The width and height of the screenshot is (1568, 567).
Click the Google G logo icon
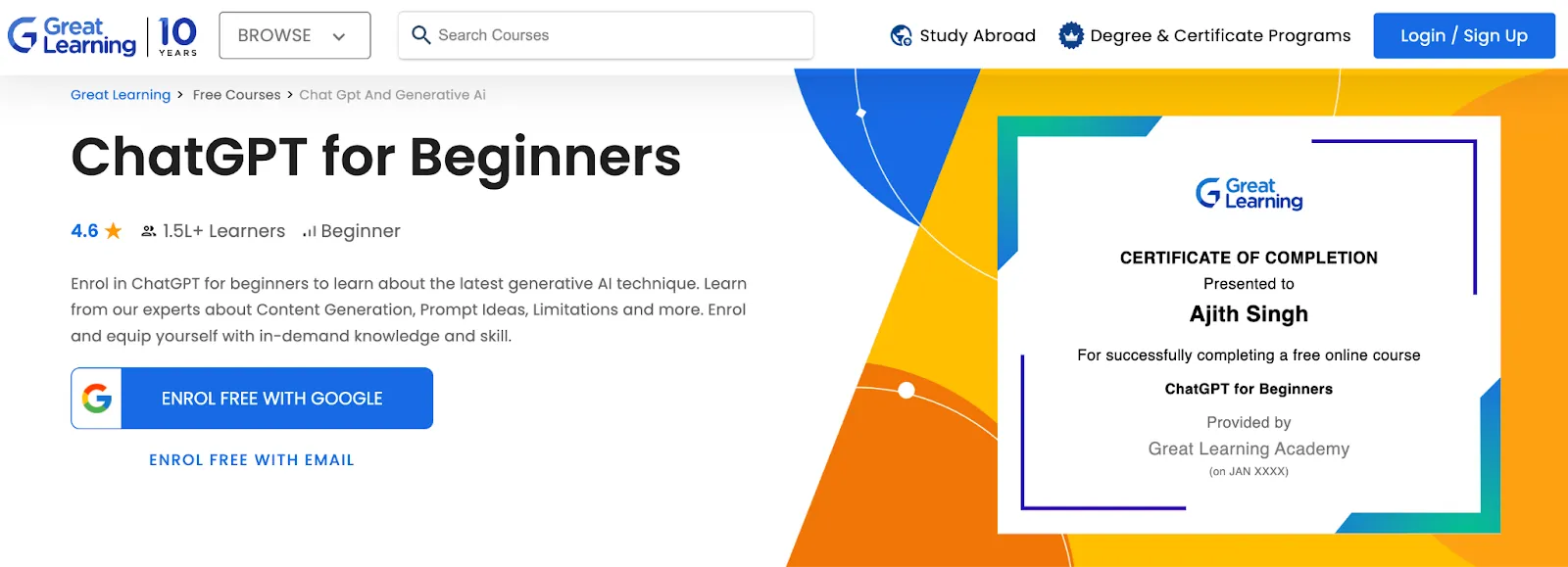[x=97, y=399]
